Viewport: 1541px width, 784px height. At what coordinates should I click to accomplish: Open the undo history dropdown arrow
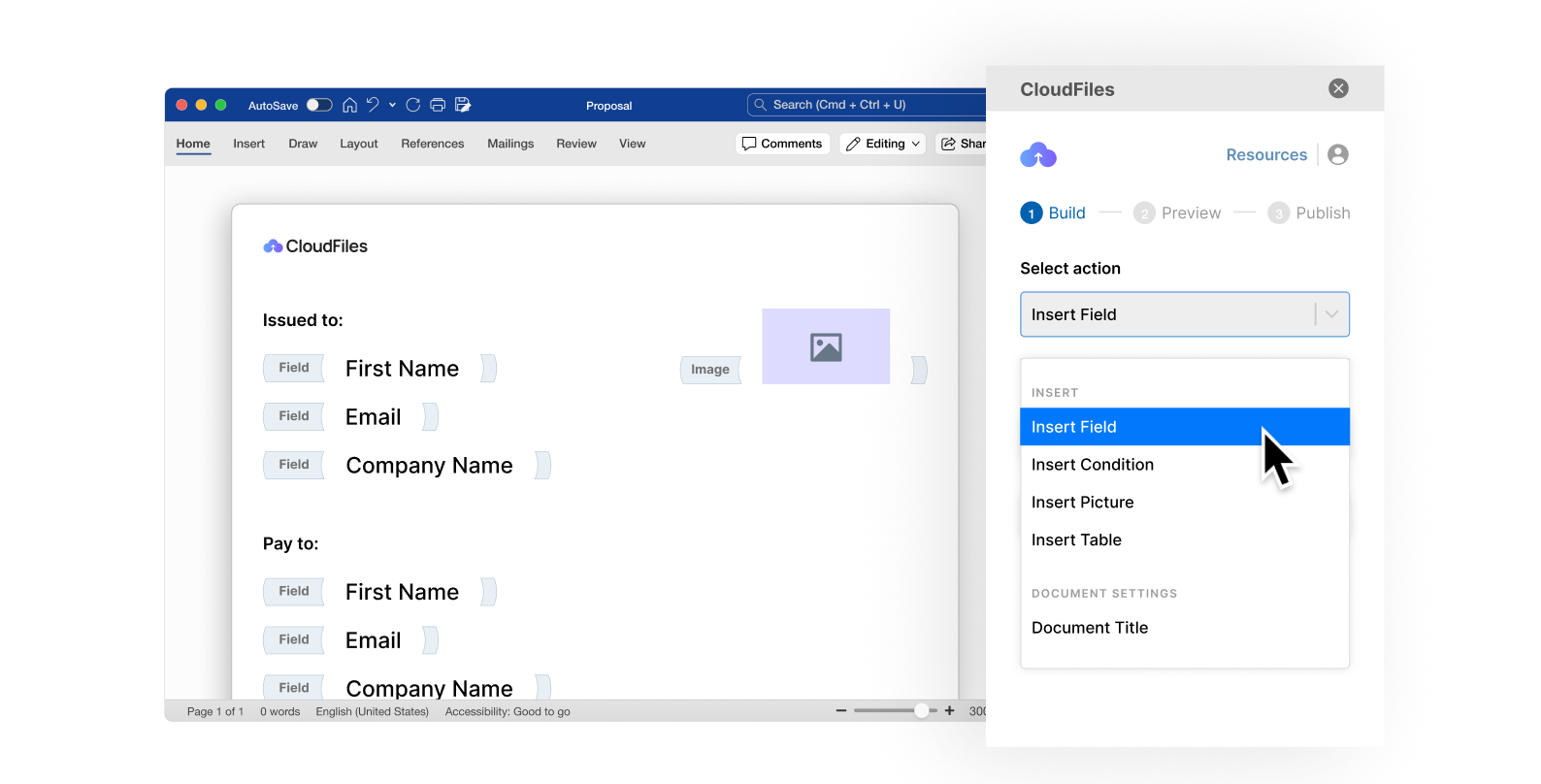coord(392,105)
